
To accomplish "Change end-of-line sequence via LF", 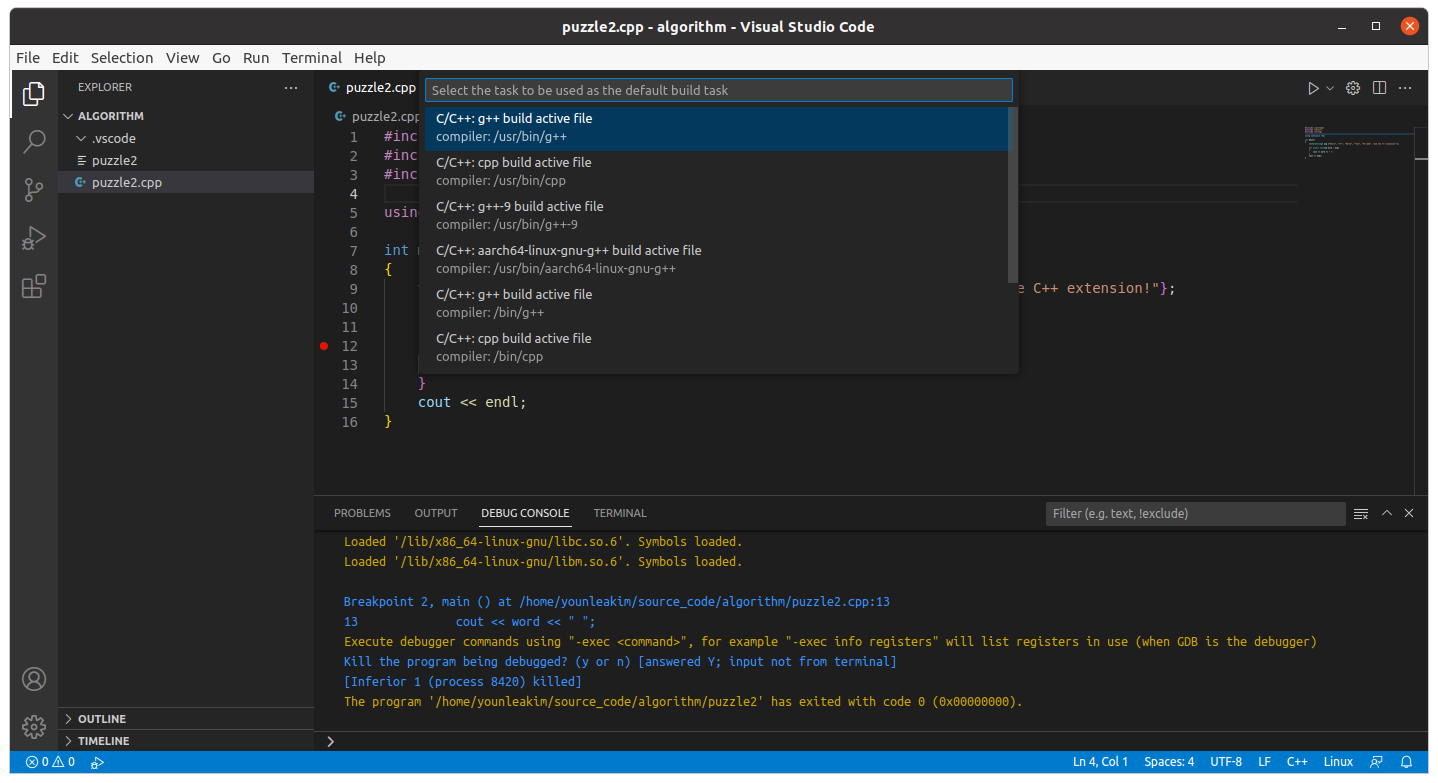I will tap(1264, 762).
